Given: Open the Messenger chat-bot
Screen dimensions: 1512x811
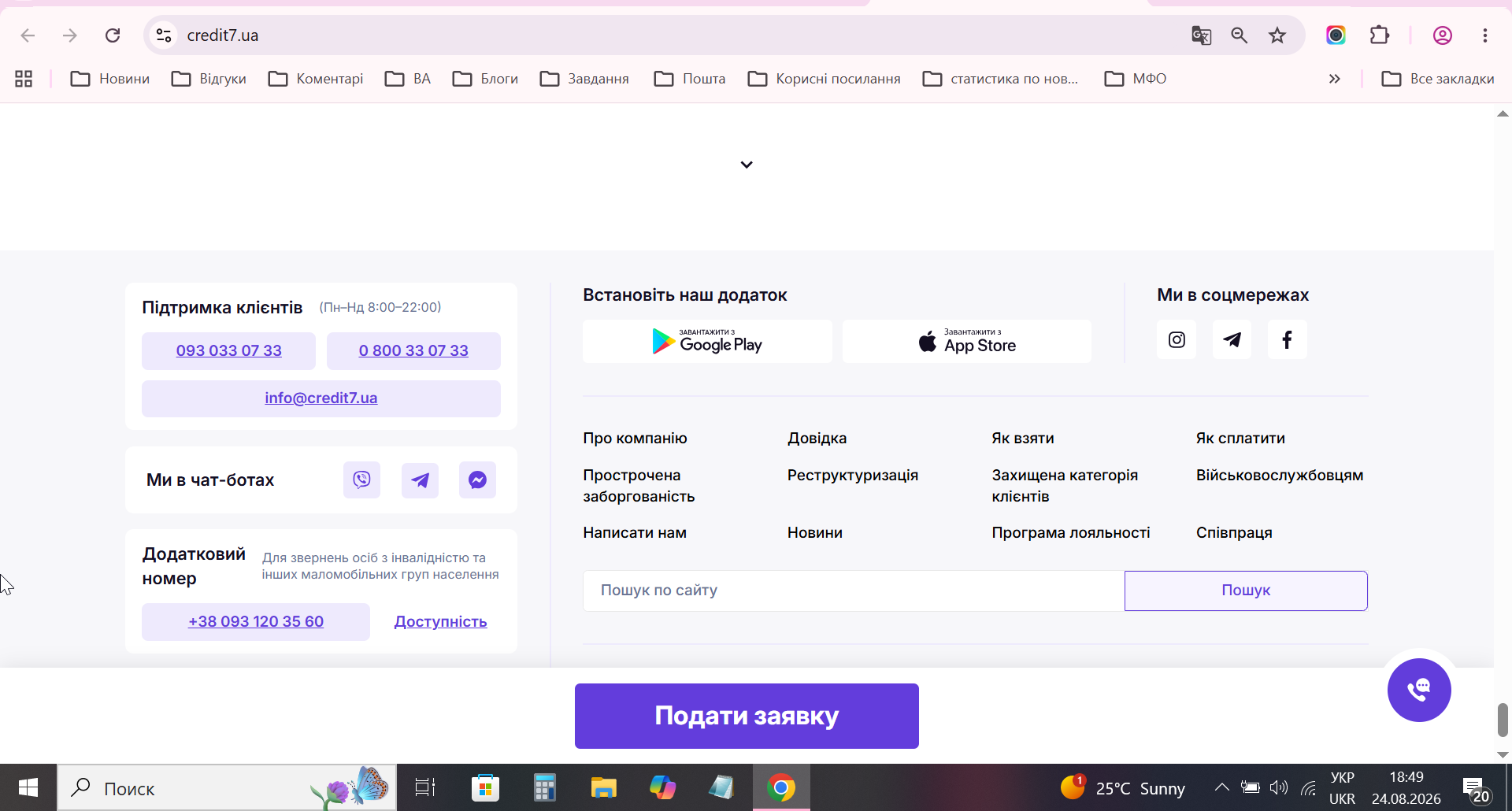Looking at the screenshot, I should click(477, 480).
